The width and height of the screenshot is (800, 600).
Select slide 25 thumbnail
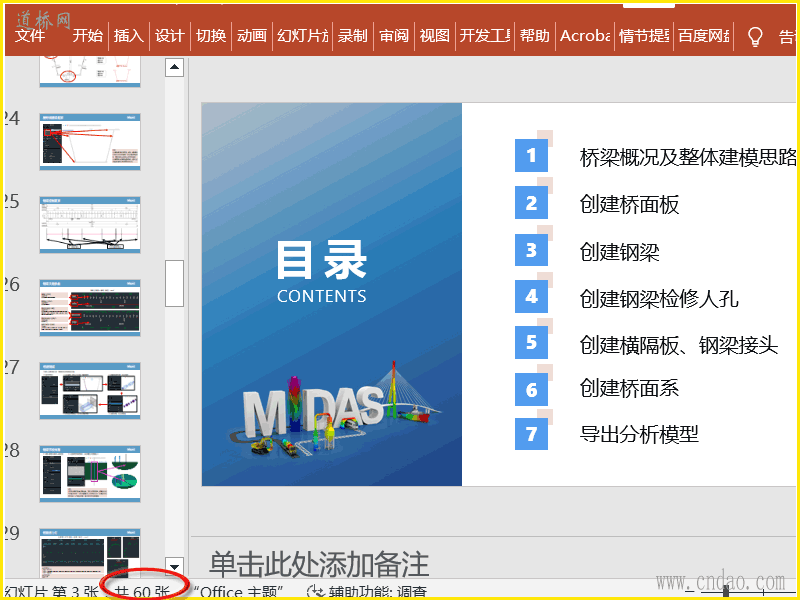click(x=90, y=225)
